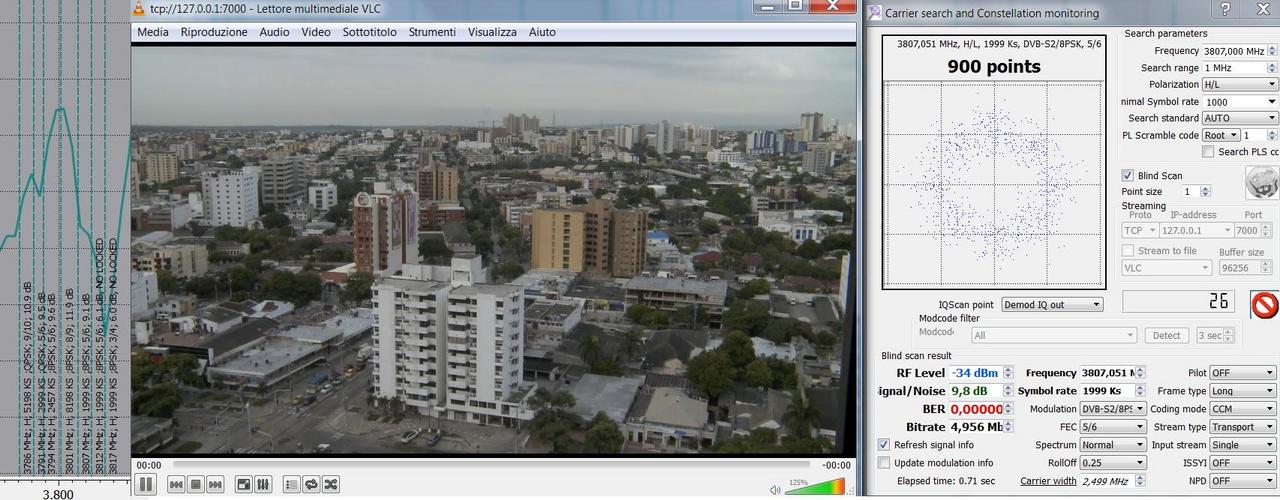
Task: Open the minimal Symbol rate dropdown
Action: 1240,102
